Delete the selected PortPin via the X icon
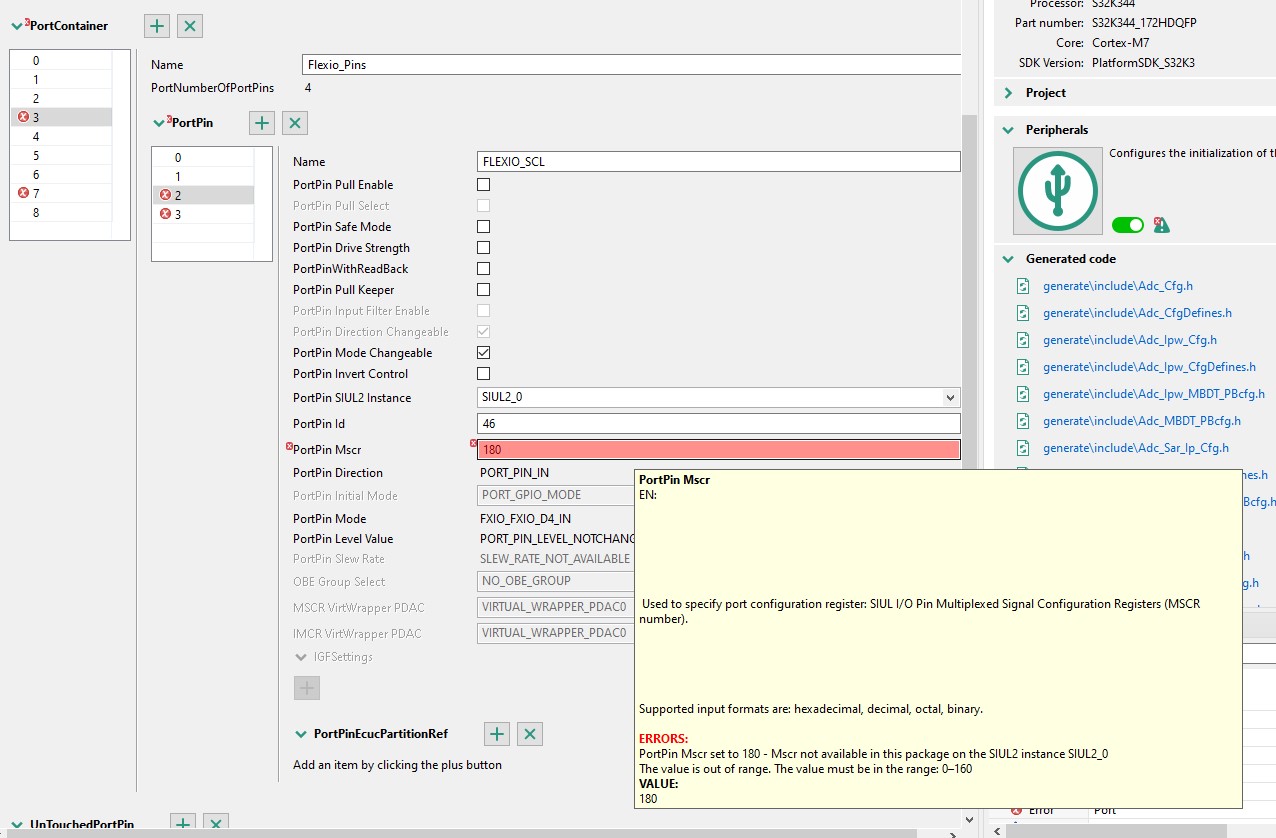Viewport: 1276px width, 838px height. [294, 122]
